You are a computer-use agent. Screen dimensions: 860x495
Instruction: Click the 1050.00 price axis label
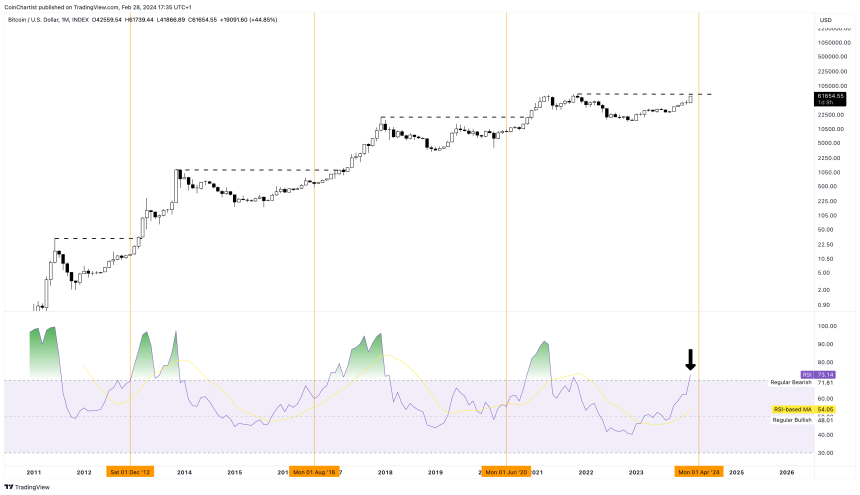coord(829,172)
